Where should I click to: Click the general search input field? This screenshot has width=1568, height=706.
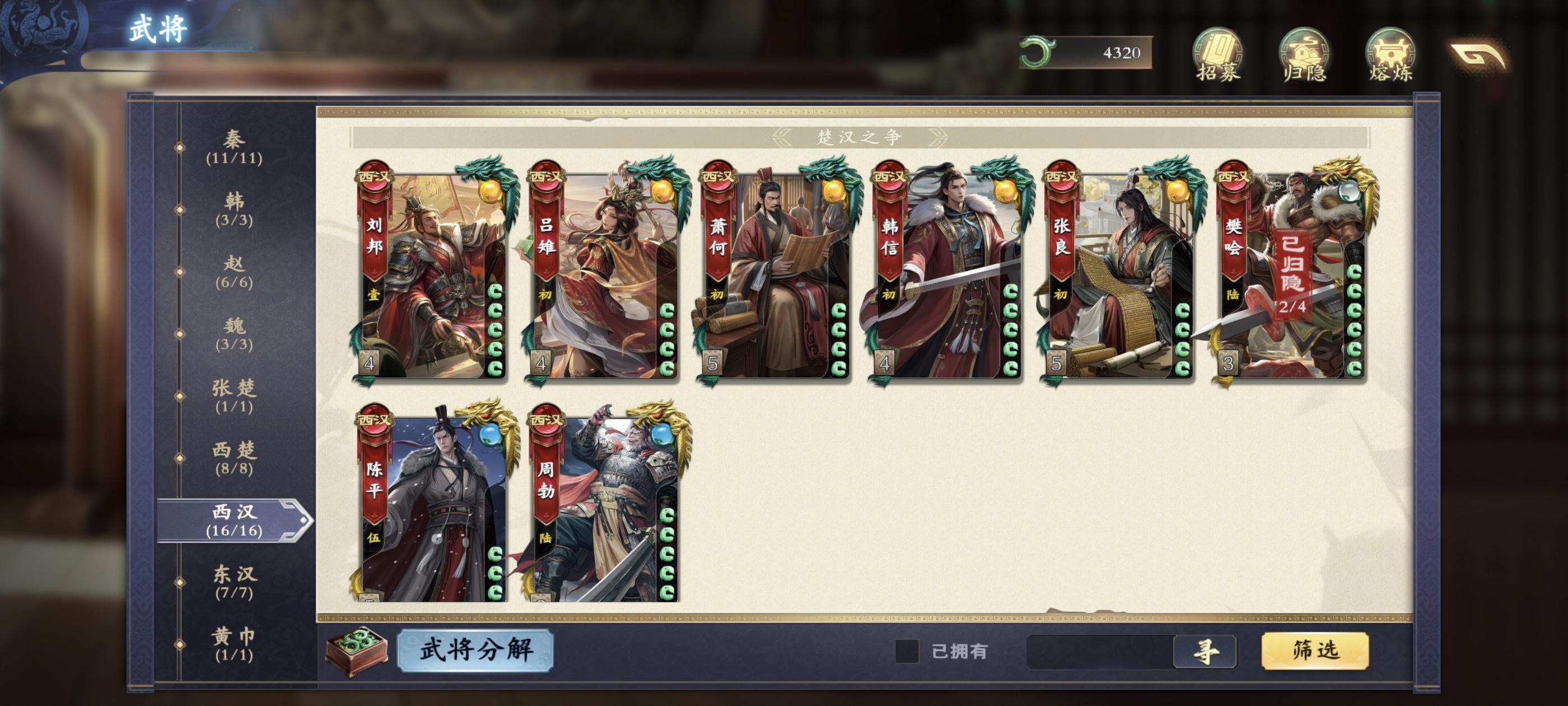(x=1100, y=652)
